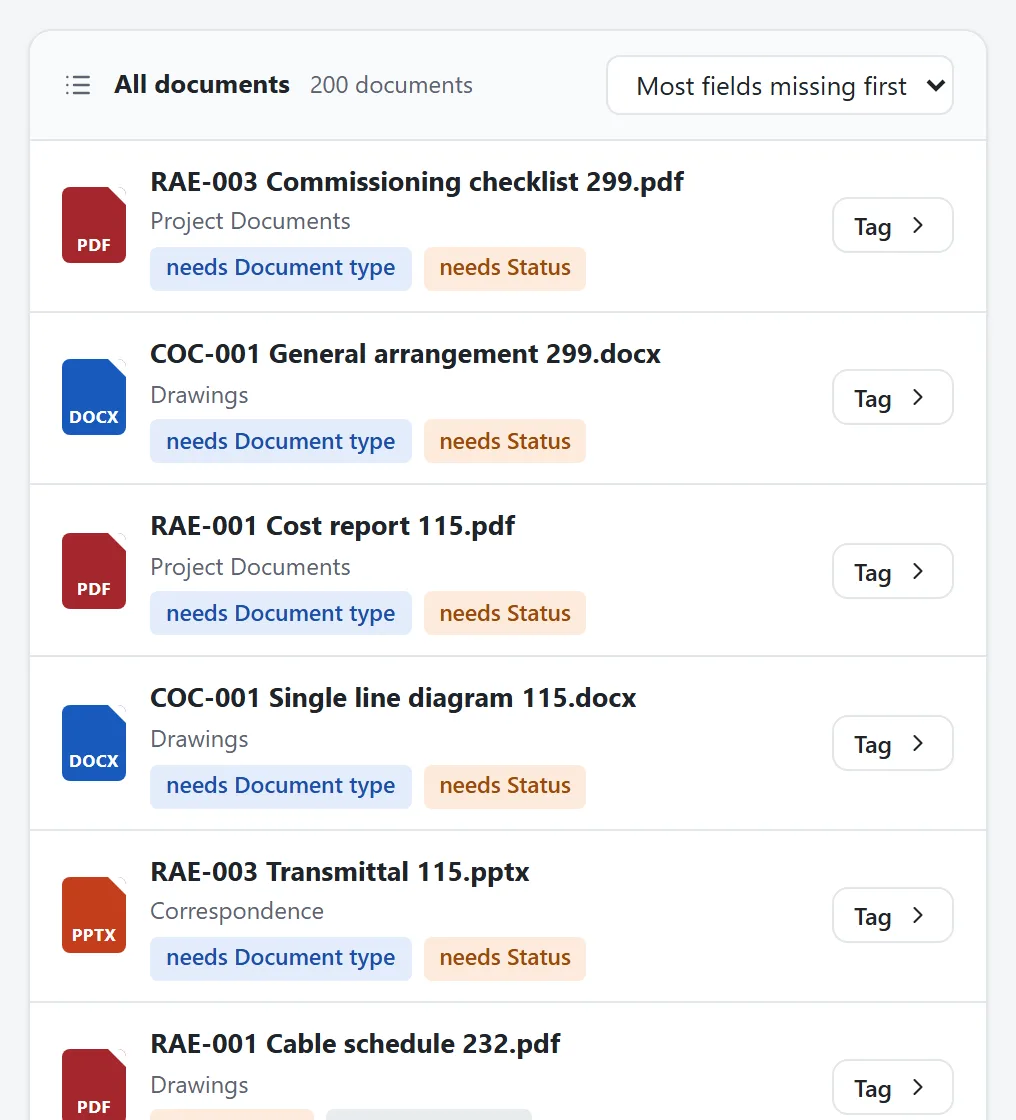Viewport: 1016px width, 1120px height.
Task: Tag COC-001 General arrangement 299.docx
Action: (892, 397)
